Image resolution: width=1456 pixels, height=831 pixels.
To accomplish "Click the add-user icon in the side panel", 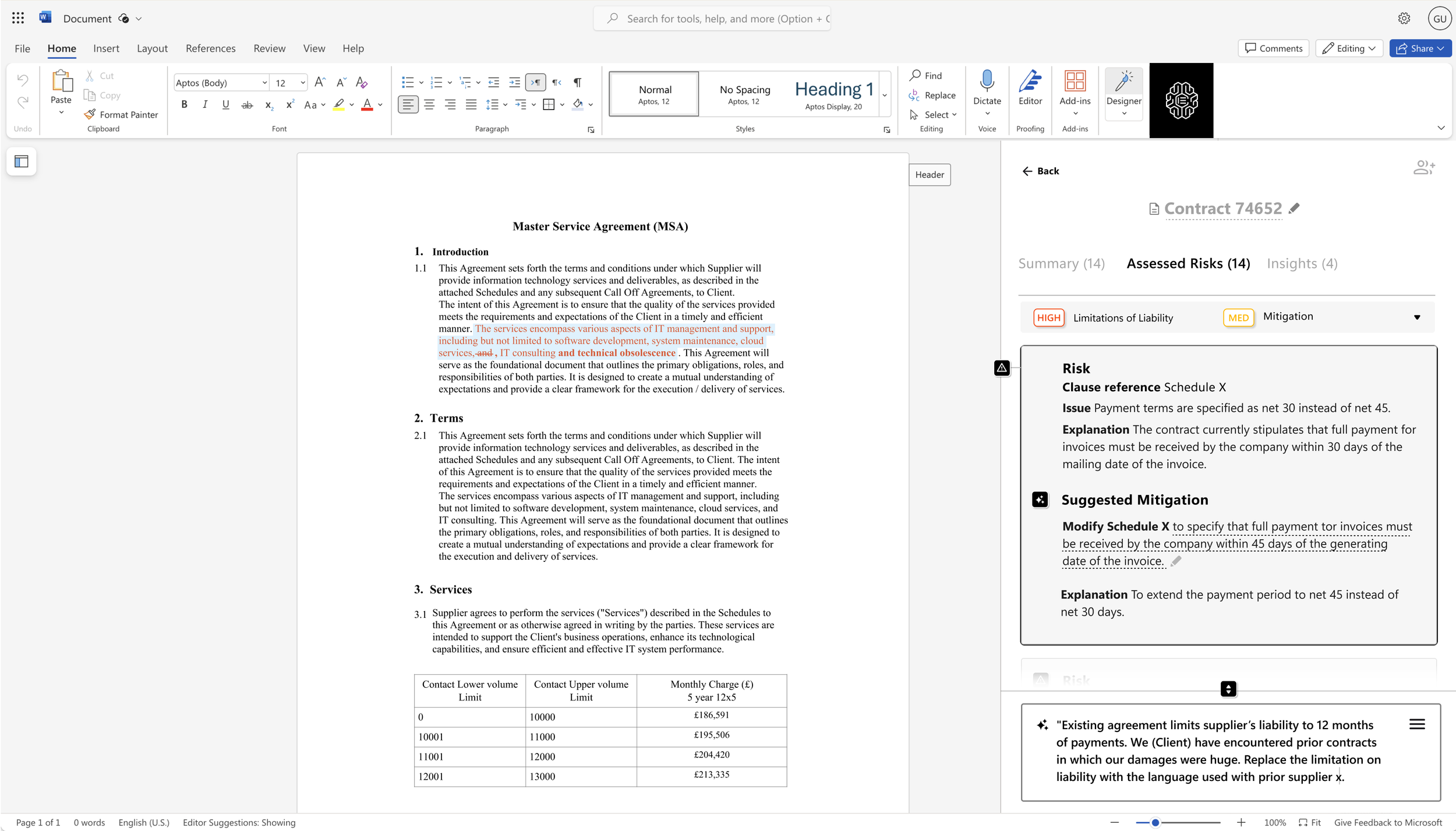I will 1423,168.
